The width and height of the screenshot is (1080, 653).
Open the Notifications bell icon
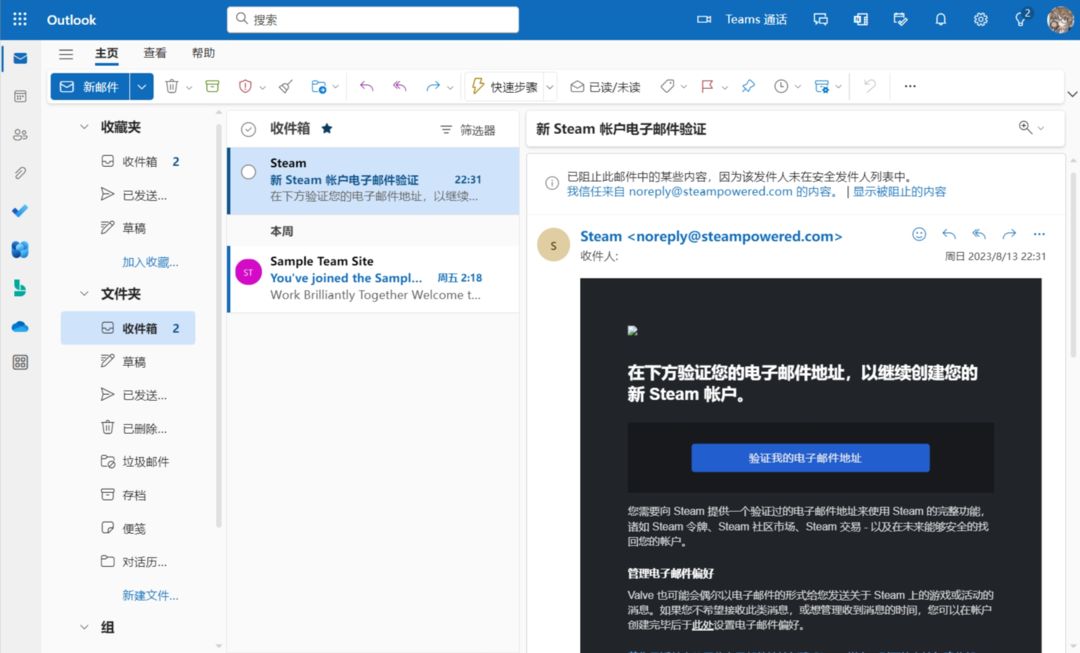pyautogui.click(x=940, y=19)
